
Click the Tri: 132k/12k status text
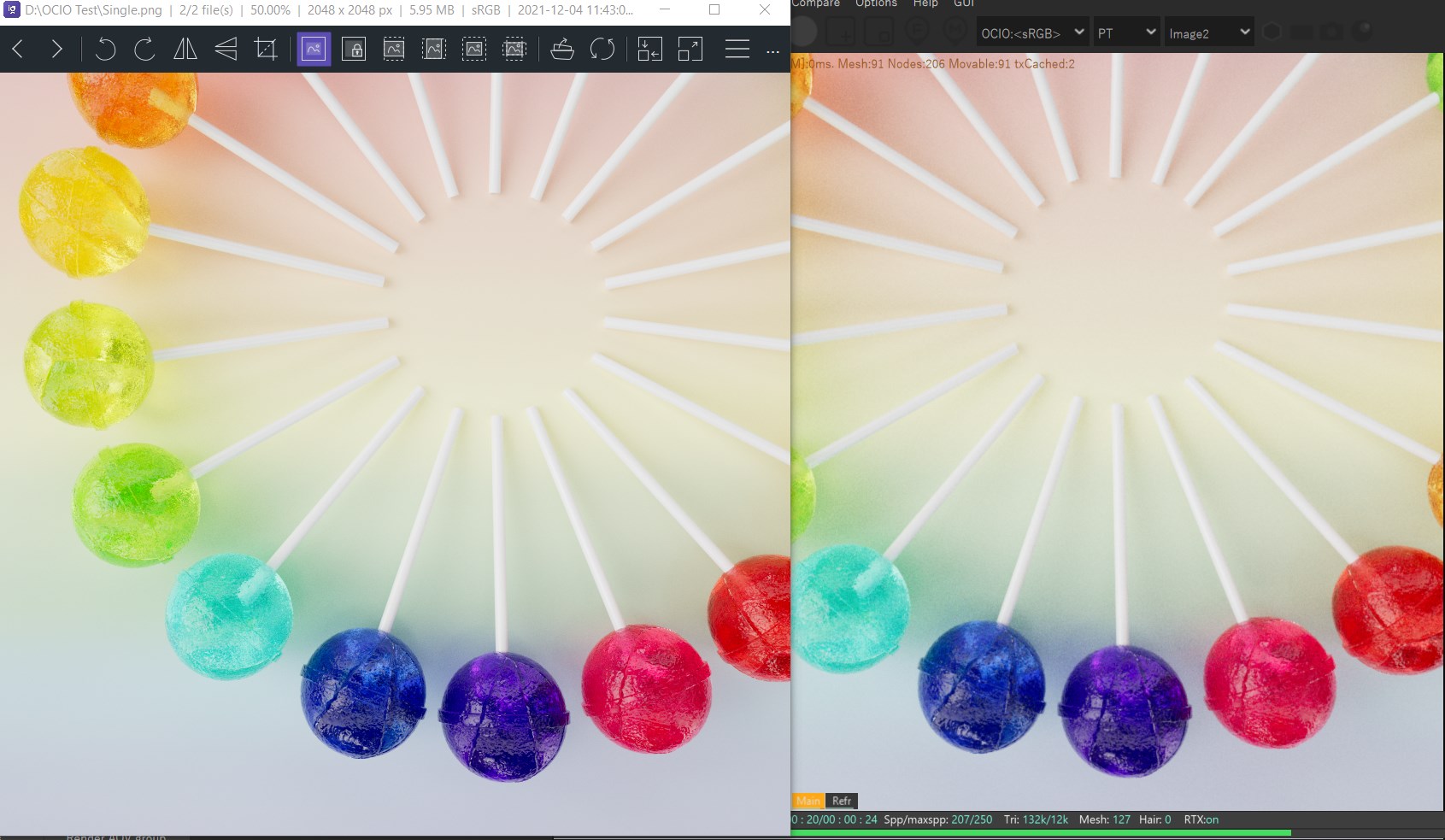[x=1036, y=819]
